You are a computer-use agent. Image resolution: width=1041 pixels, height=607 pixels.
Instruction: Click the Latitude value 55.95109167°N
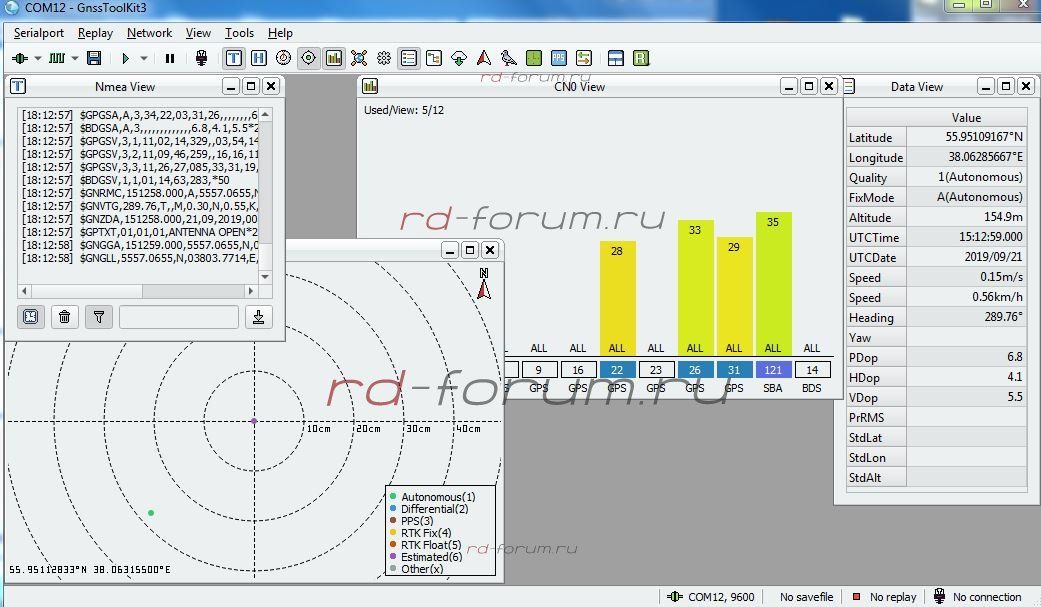pyautogui.click(x=984, y=137)
